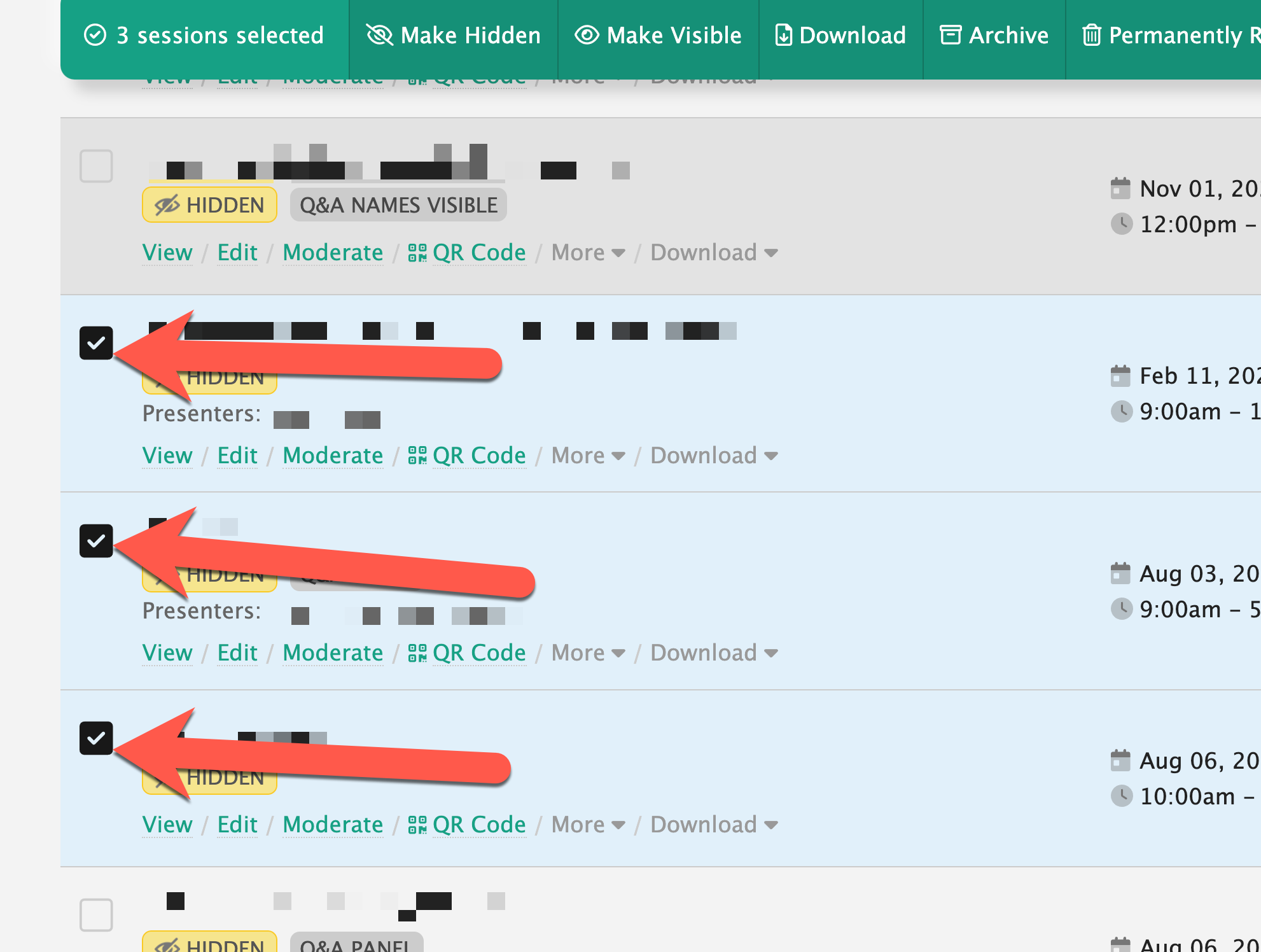Open the Moderate link for the Feb 11 session
The width and height of the screenshot is (1261, 952).
333,456
